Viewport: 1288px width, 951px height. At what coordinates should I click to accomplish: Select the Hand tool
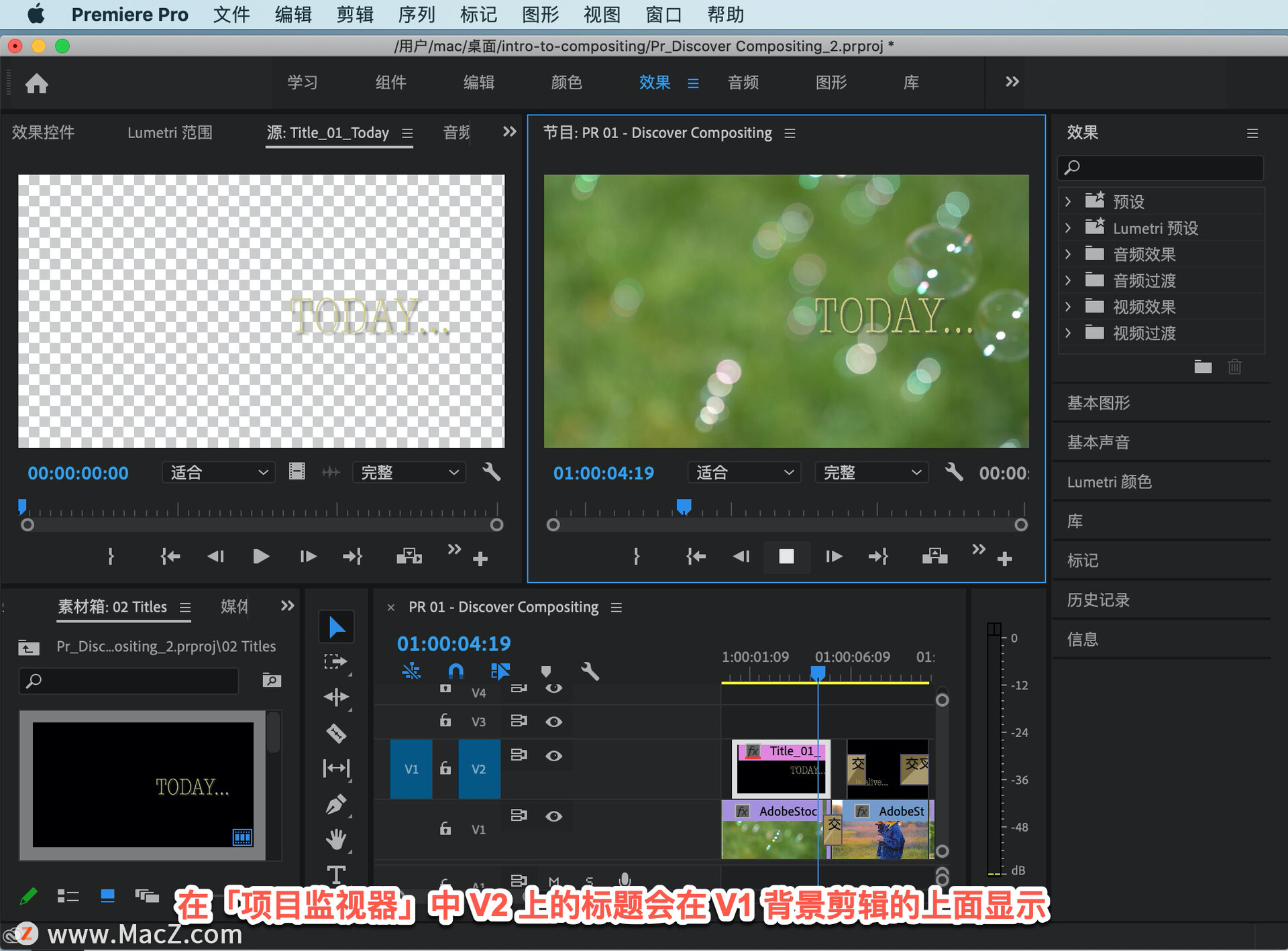coord(336,839)
